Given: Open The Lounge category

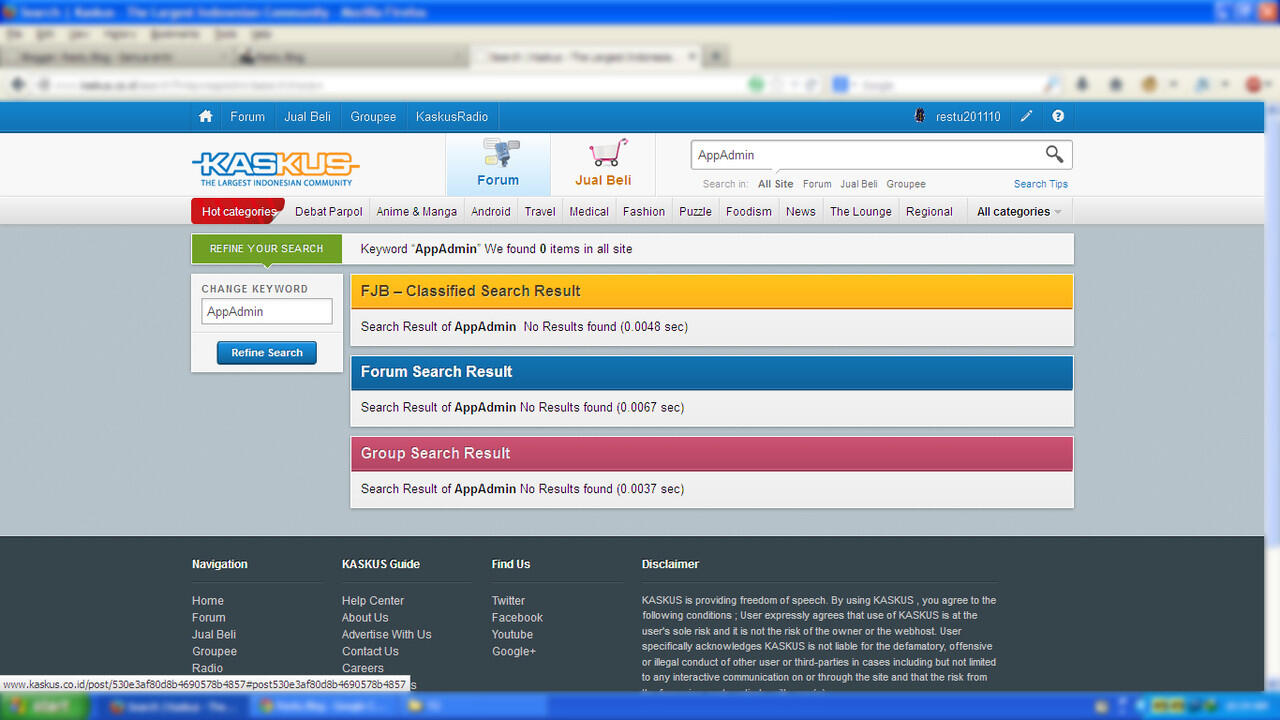Looking at the screenshot, I should click(861, 212).
